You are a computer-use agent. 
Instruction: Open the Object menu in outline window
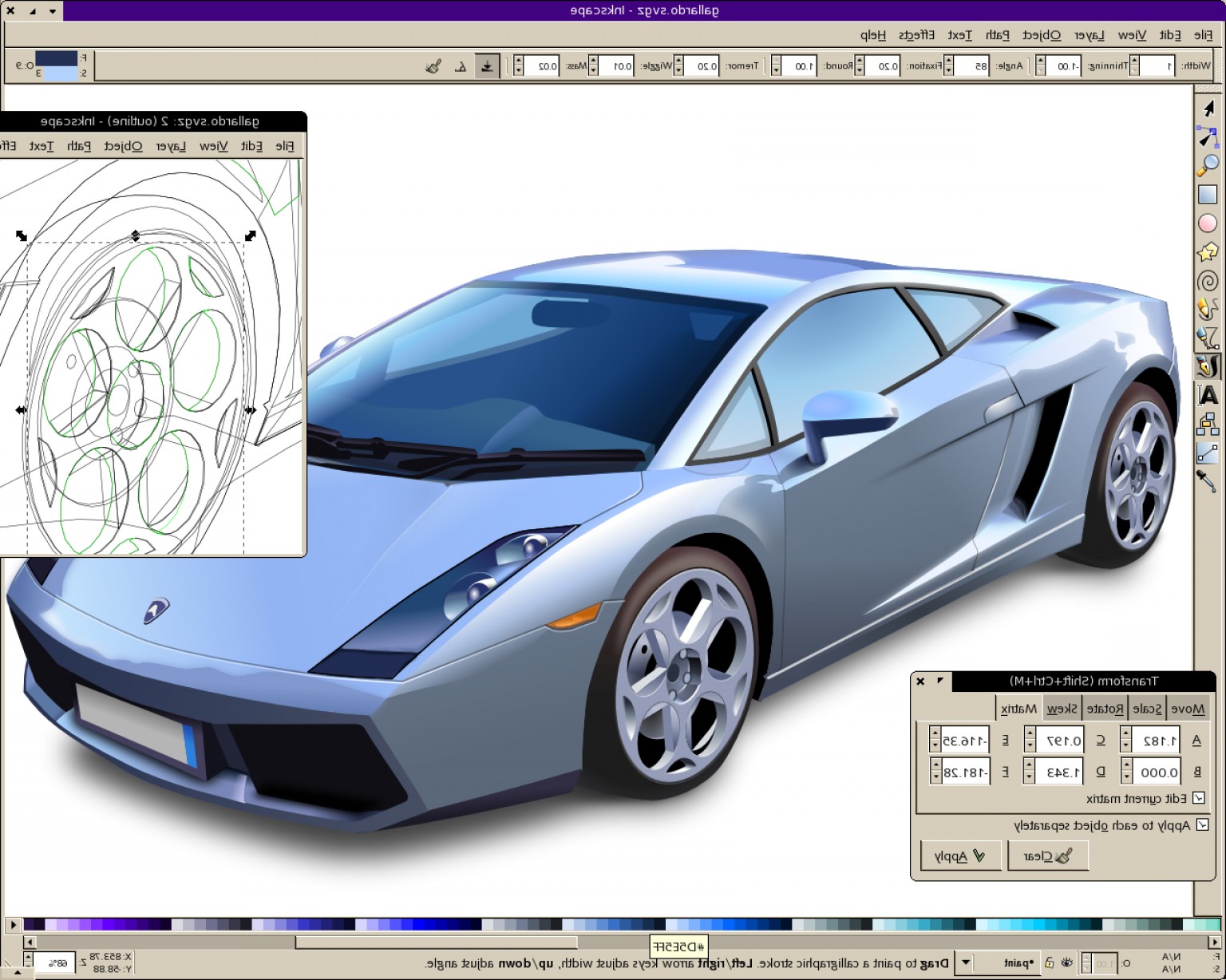pyautogui.click(x=123, y=146)
